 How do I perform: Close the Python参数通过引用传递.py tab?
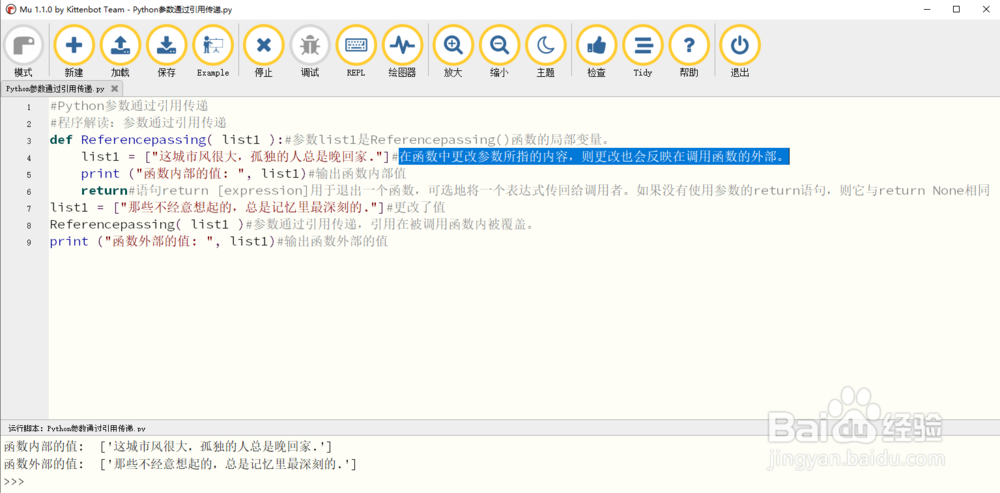[114, 89]
